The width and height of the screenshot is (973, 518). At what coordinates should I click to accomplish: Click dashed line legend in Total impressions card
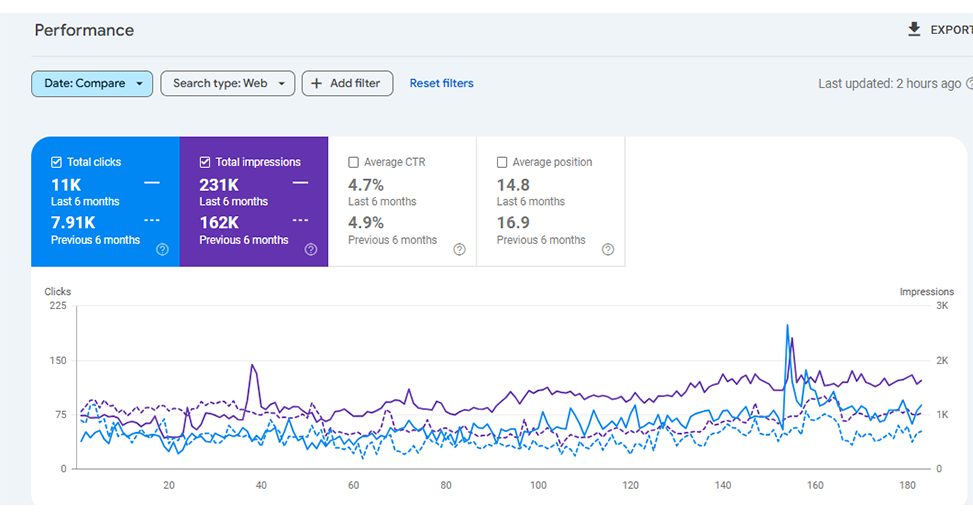(x=300, y=220)
